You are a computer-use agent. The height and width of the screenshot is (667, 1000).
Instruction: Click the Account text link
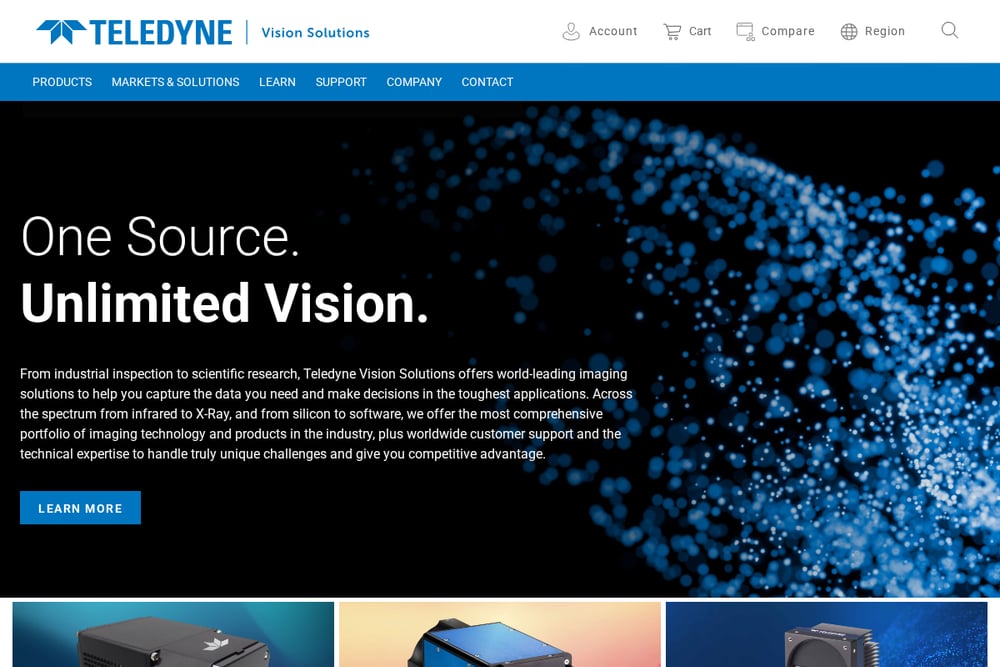tap(613, 31)
